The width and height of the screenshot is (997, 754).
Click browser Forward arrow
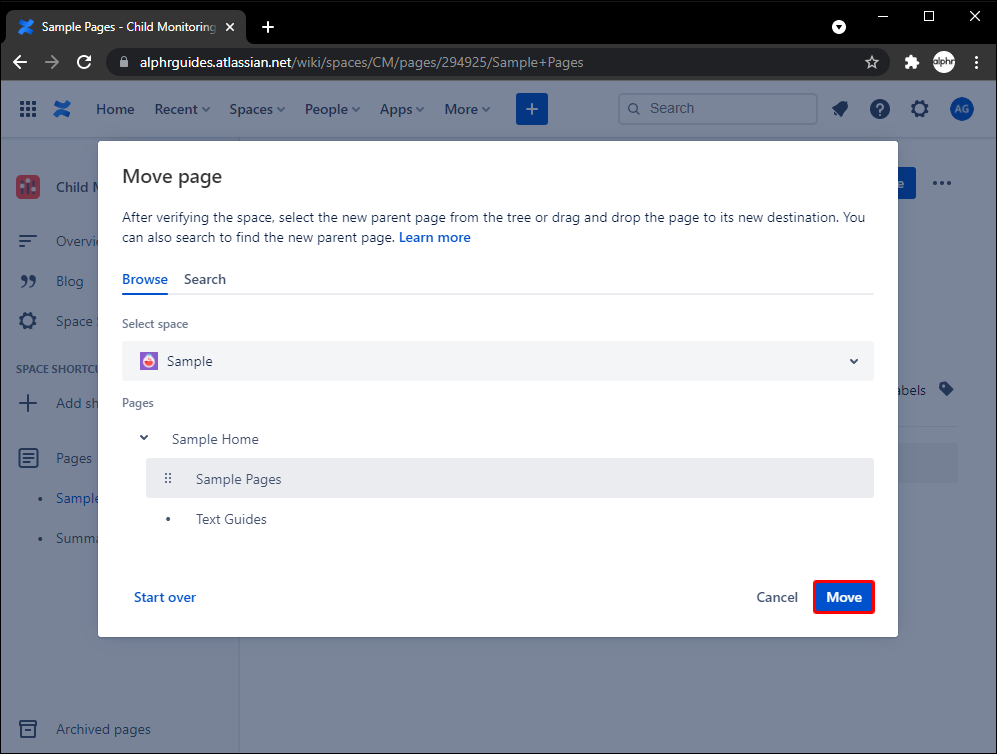coord(52,62)
